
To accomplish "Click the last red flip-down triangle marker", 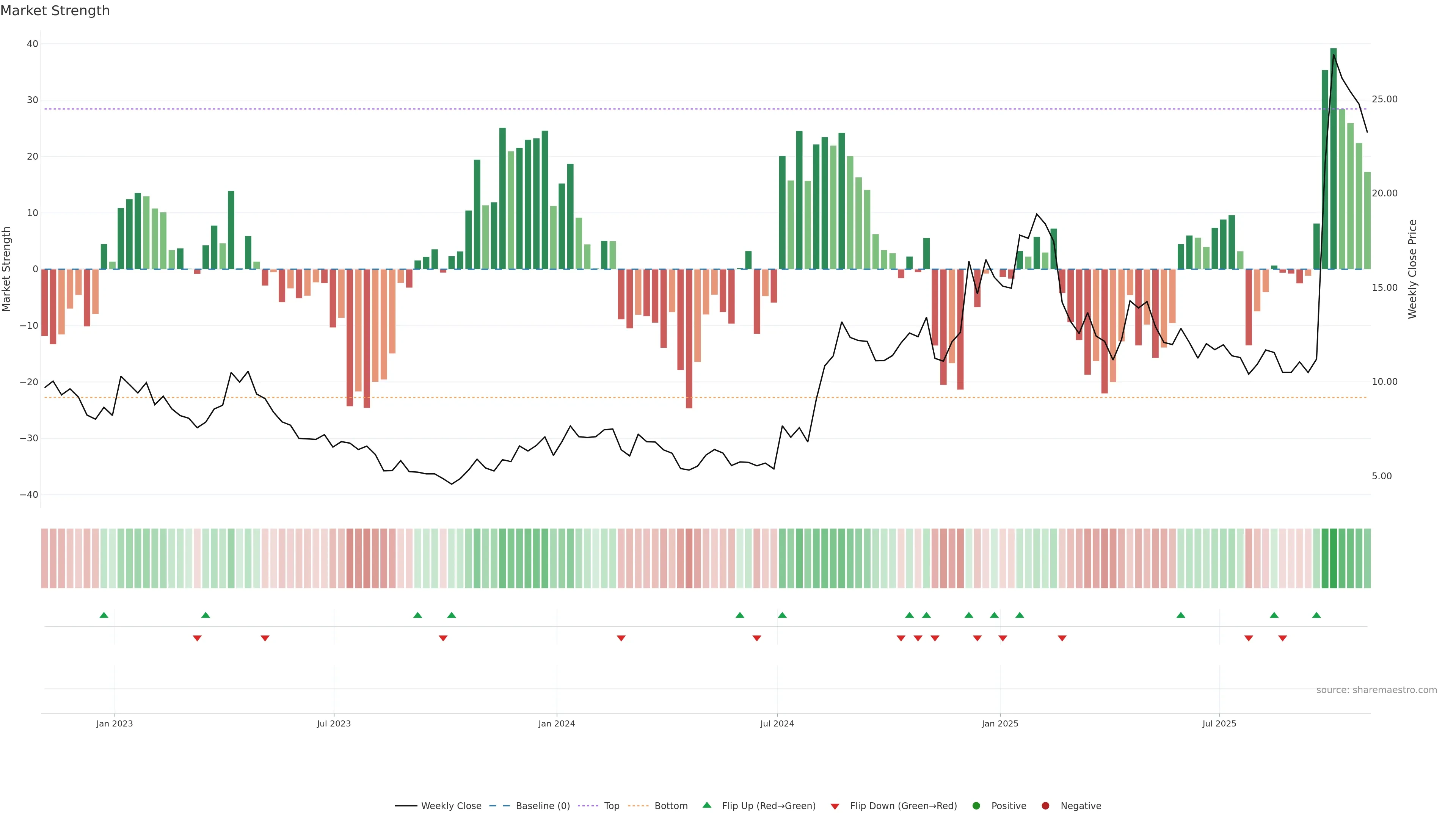I will pyautogui.click(x=1282, y=638).
